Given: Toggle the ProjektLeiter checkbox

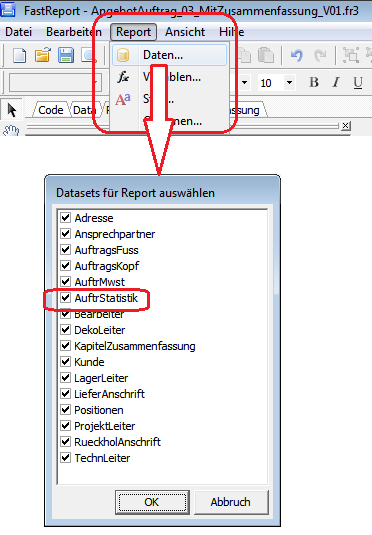Looking at the screenshot, I should coord(65,425).
